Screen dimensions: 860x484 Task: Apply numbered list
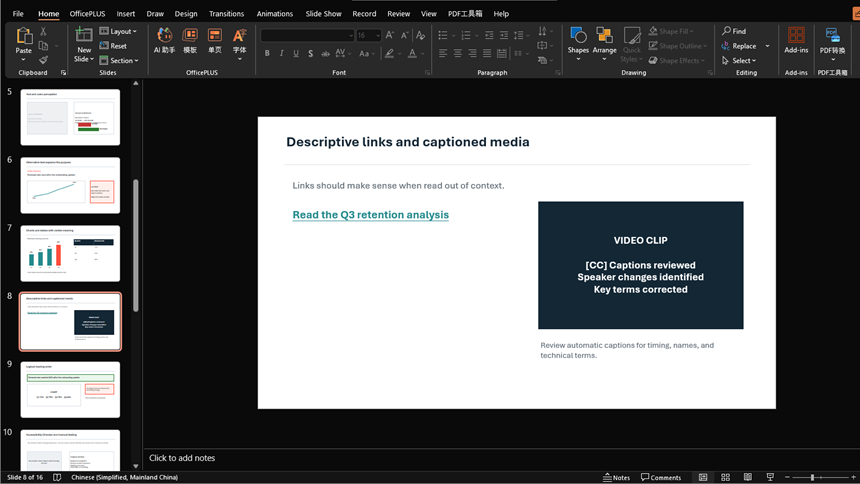(466, 35)
